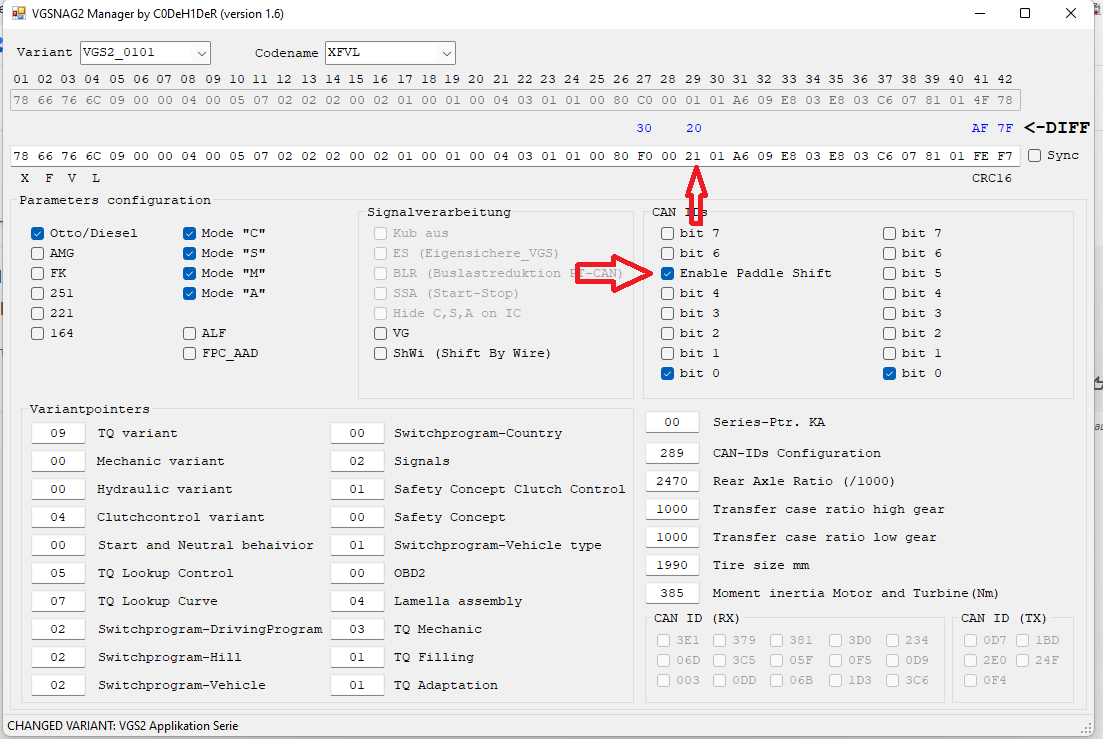Viewport: 1103px width, 739px height.
Task: Click the VGSNAG2 Manager app icon in title bar
Action: (x=18, y=14)
